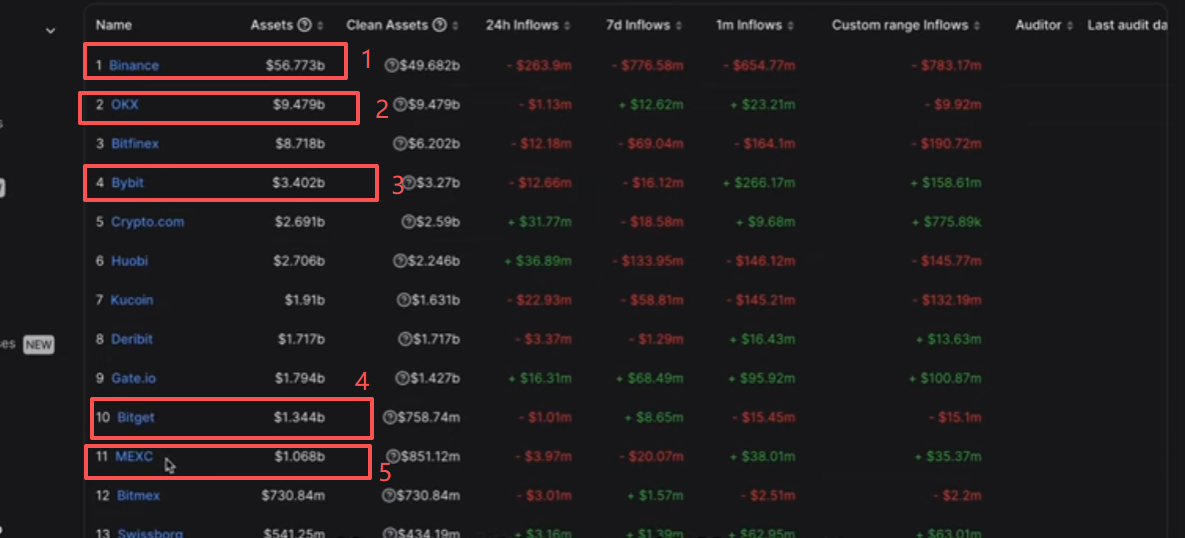Sort by 7d Inflows column
Screen dimensions: 1185x538
(x=678, y=25)
